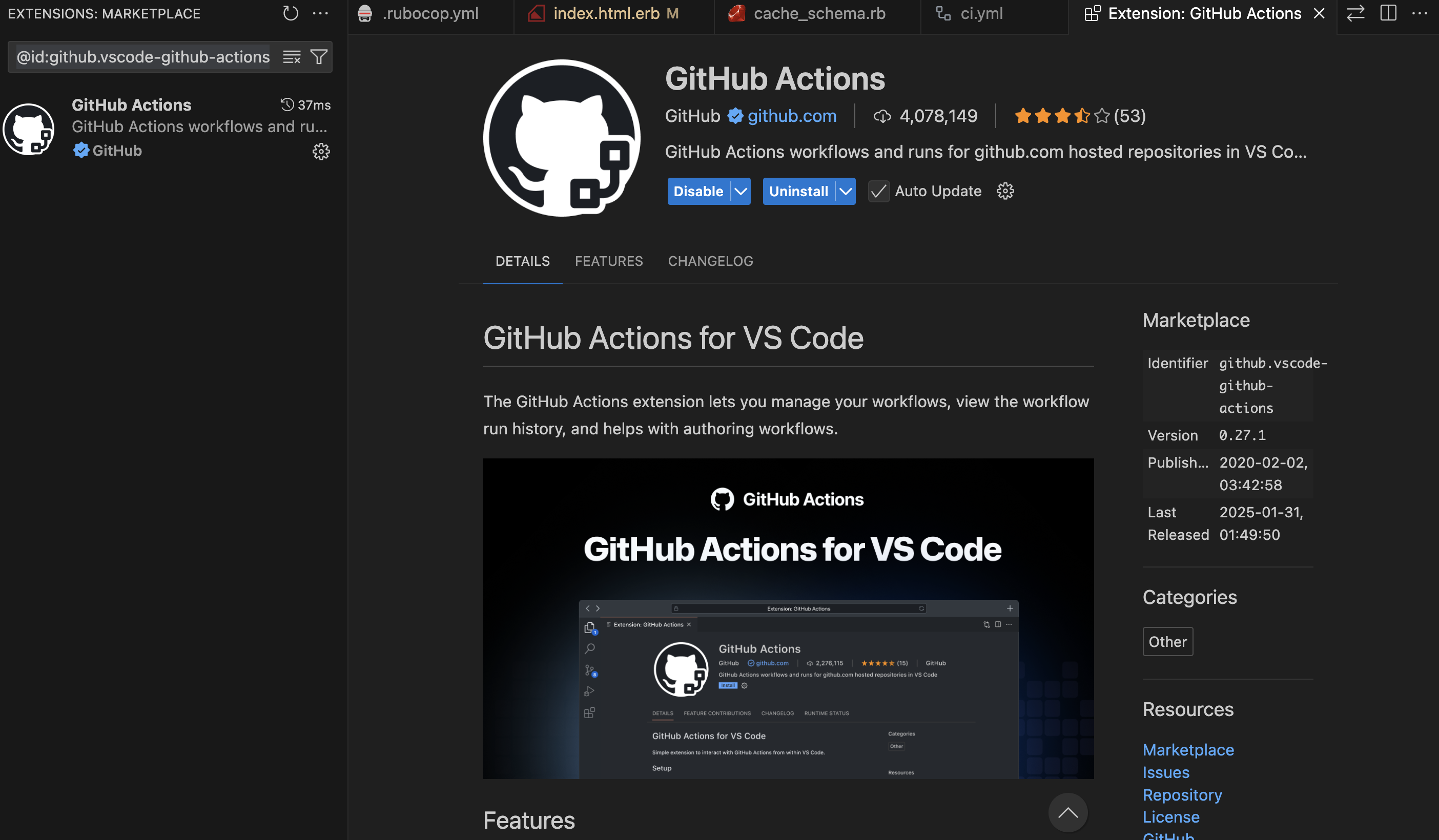Toggle the Auto Update checkbox
1439x840 pixels.
(878, 191)
